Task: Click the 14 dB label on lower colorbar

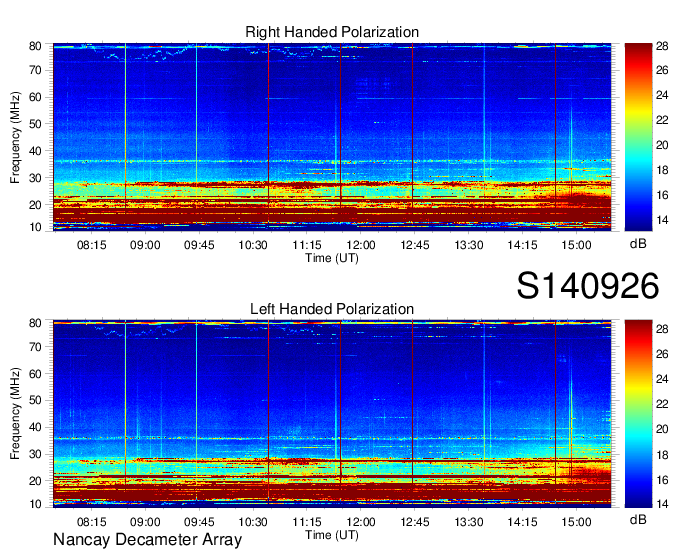Action: (x=662, y=504)
